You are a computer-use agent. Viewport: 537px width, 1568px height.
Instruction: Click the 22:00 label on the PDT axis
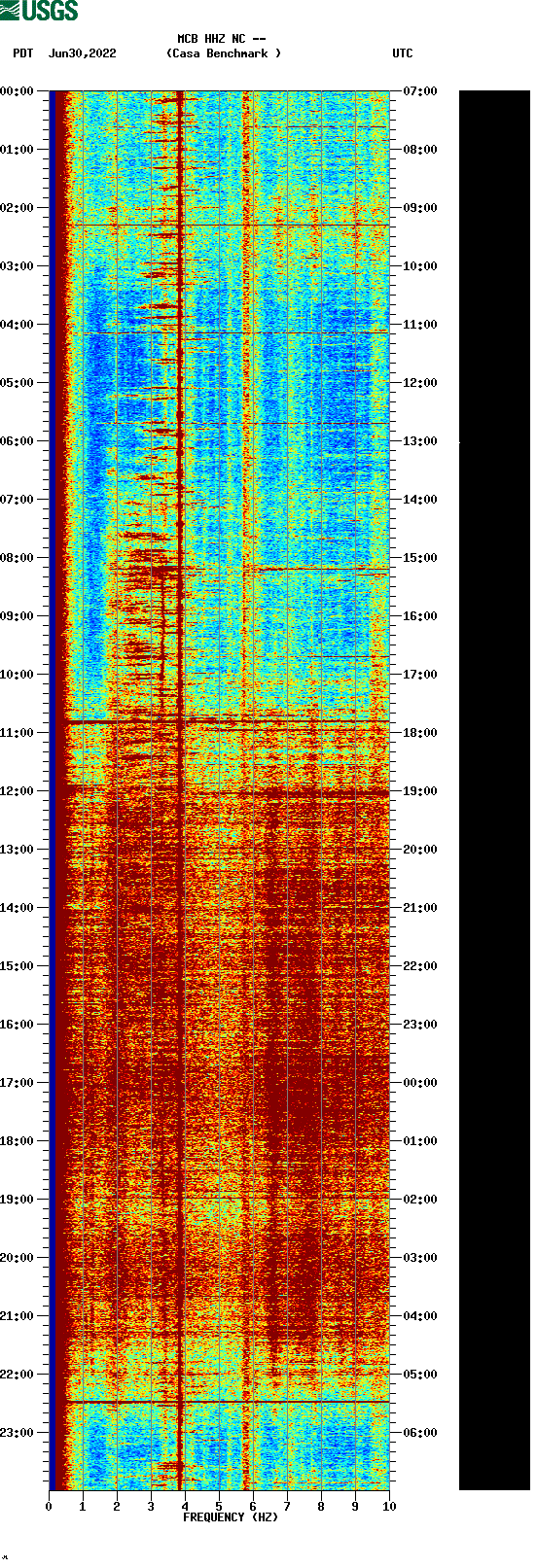click(x=17, y=1375)
